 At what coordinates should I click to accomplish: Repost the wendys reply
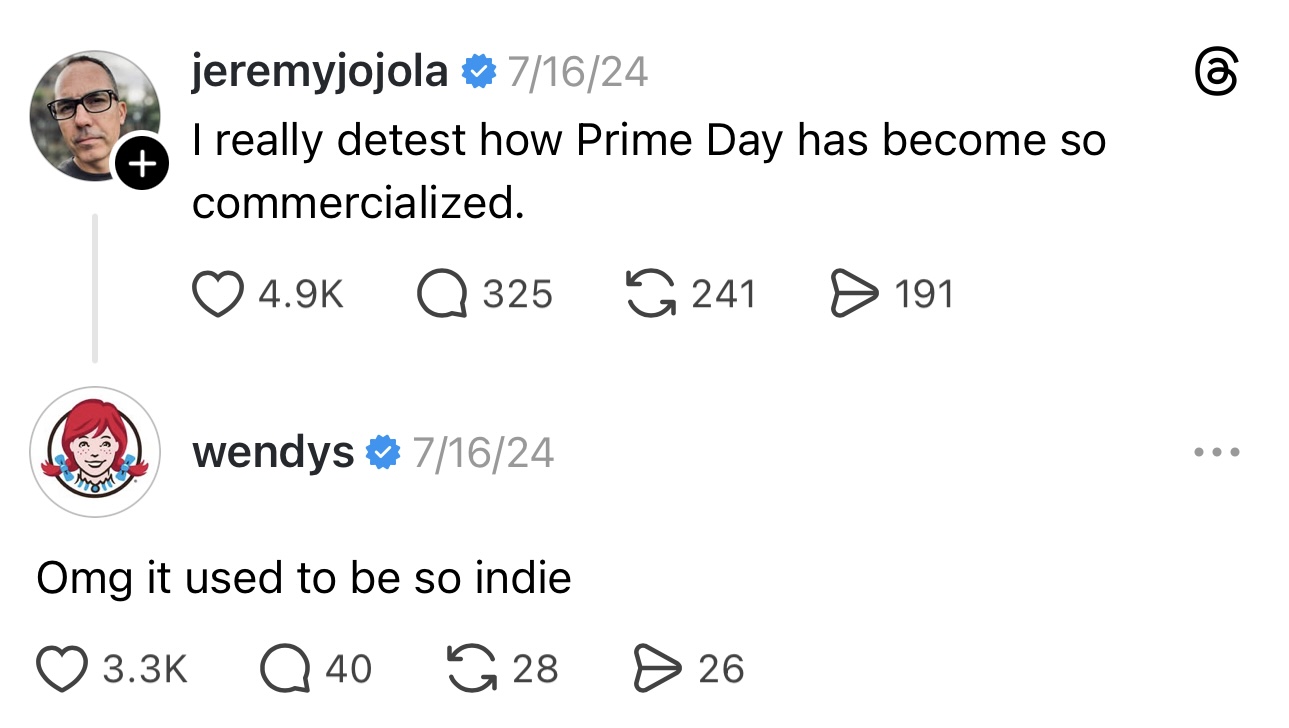[471, 668]
